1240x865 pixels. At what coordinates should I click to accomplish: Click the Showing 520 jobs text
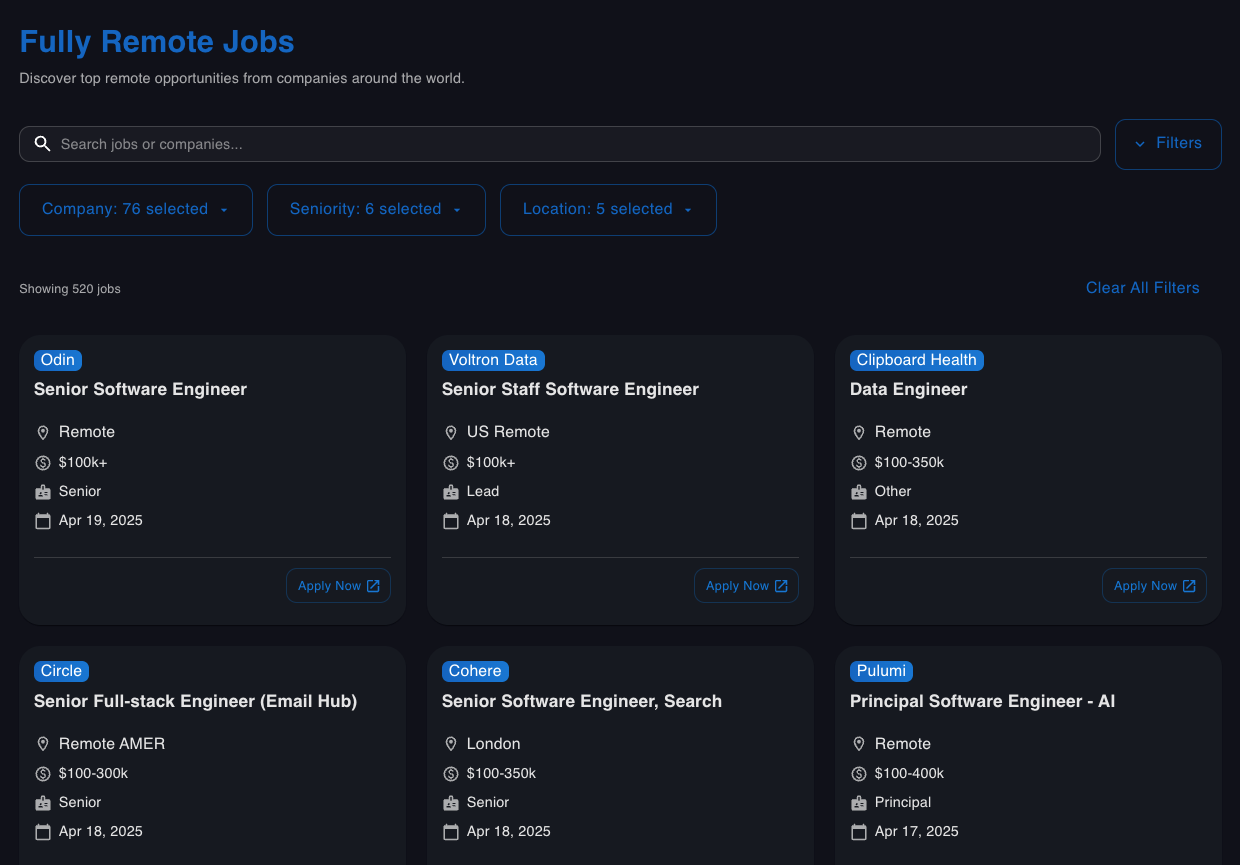pyautogui.click(x=70, y=289)
